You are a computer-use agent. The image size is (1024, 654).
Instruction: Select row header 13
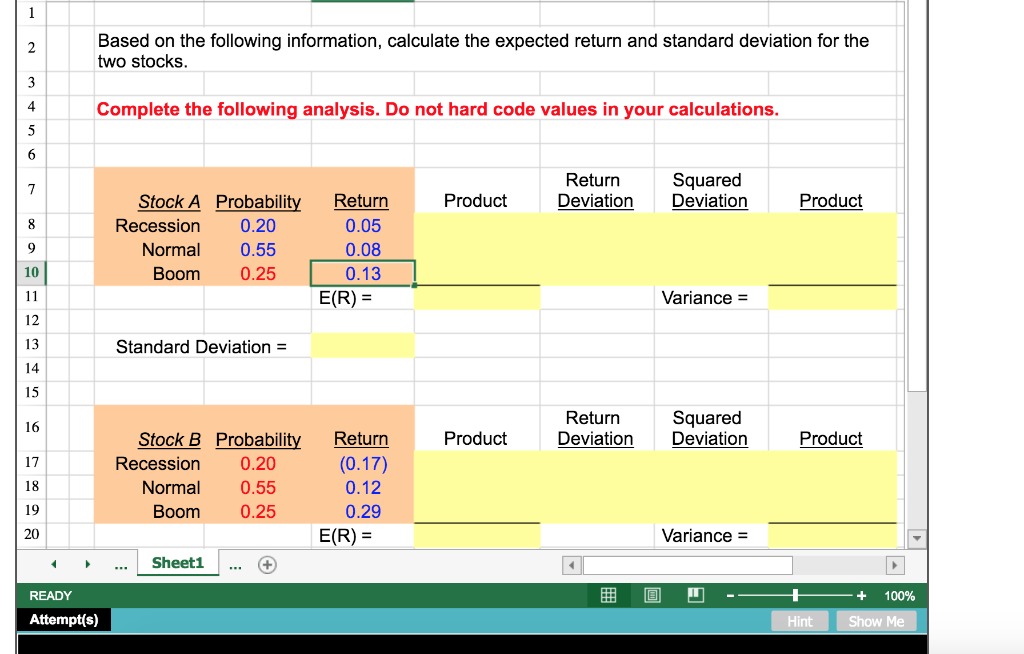coord(31,344)
